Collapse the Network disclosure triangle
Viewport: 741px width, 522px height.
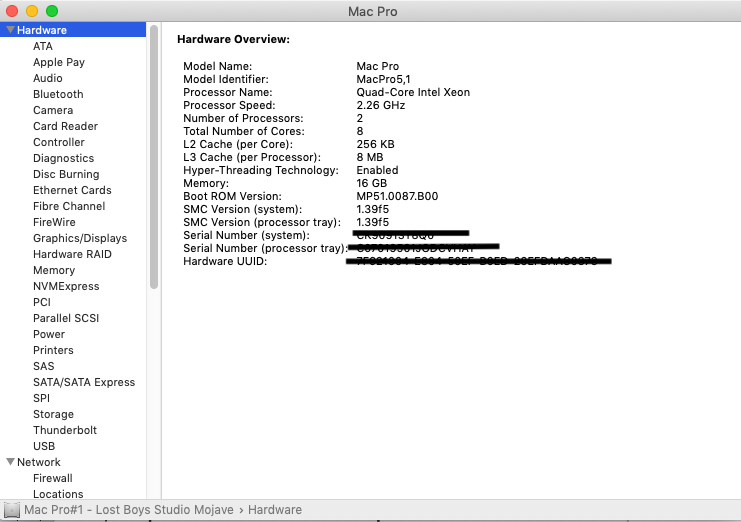click(x=10, y=462)
